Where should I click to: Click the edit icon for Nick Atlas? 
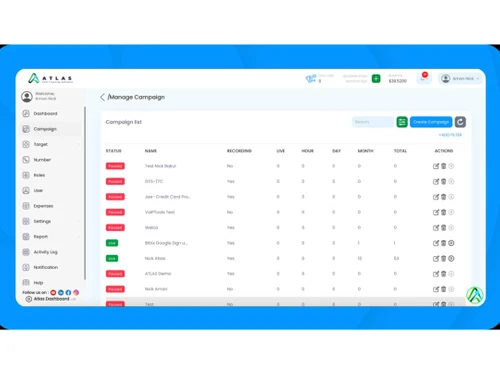point(436,258)
